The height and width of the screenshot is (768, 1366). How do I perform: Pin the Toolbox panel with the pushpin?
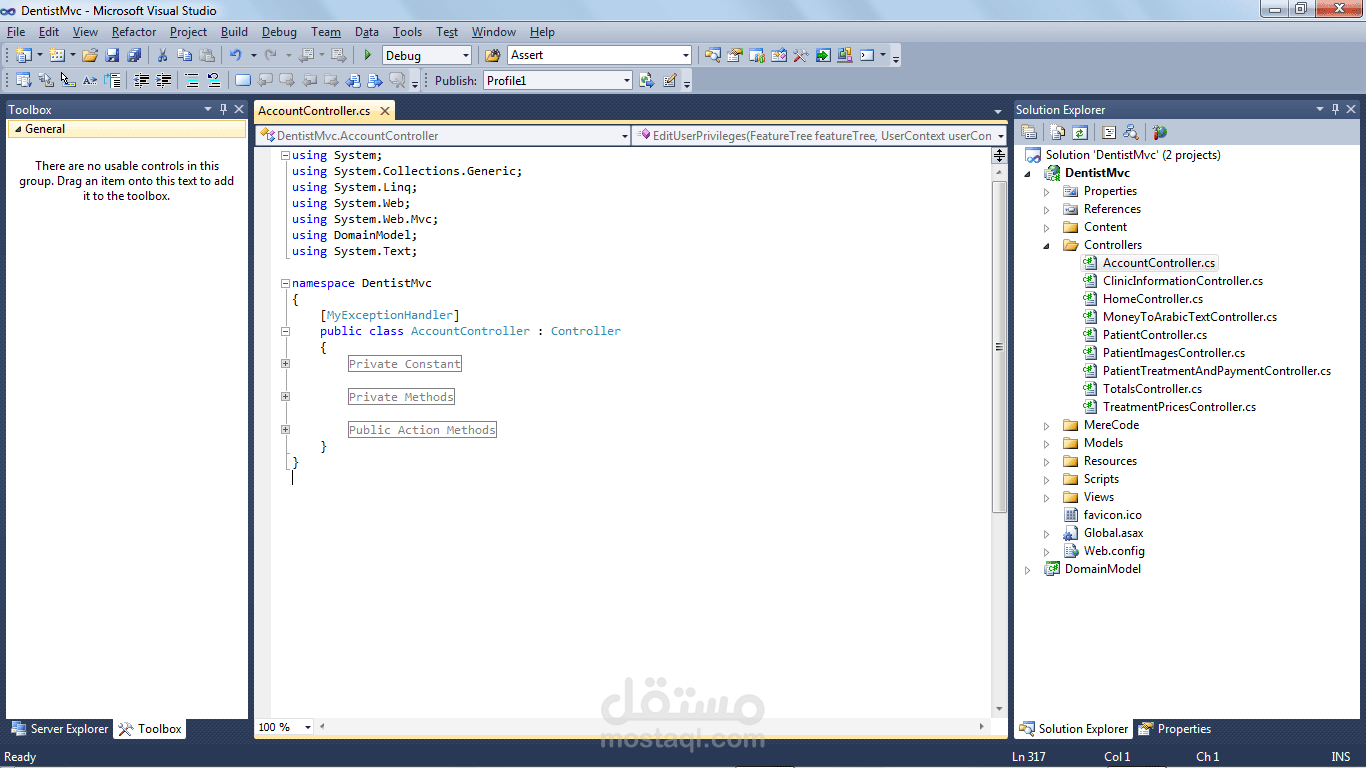[224, 109]
